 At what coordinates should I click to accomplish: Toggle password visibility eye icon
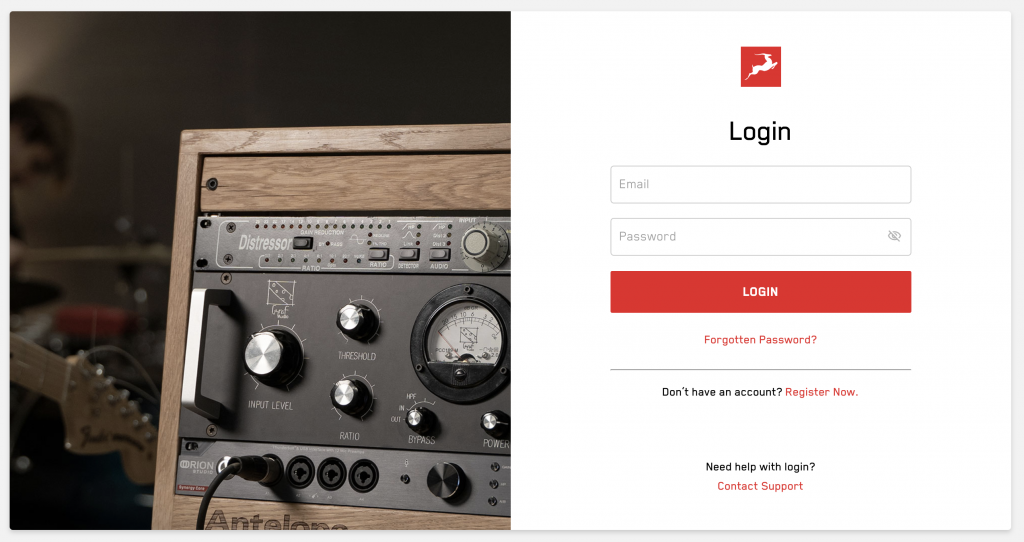point(894,236)
